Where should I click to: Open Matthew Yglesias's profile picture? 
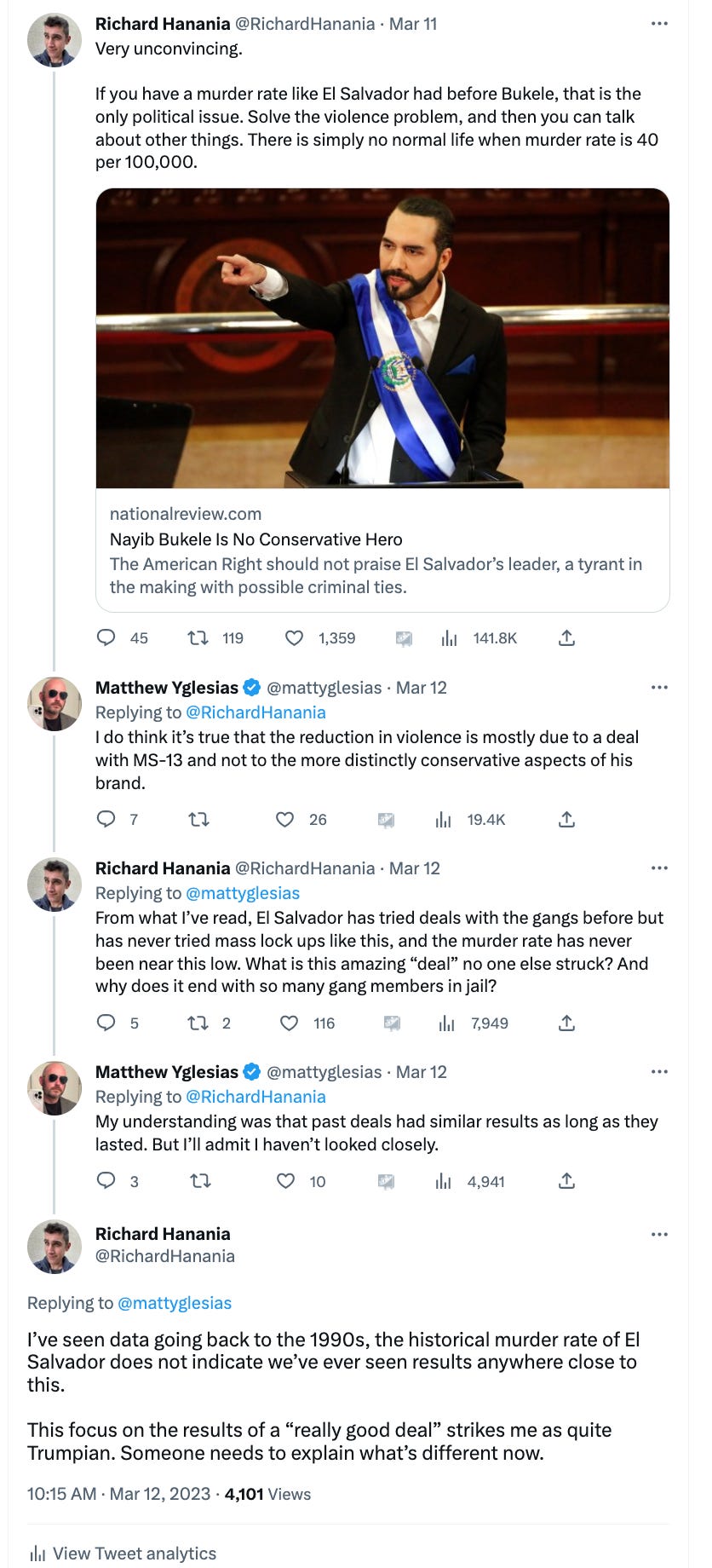click(x=55, y=705)
